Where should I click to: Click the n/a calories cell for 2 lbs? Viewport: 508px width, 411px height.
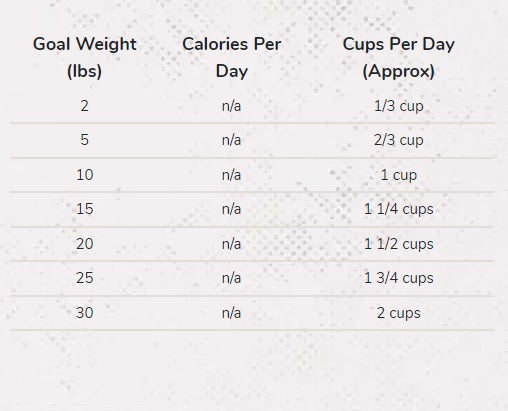pos(232,106)
